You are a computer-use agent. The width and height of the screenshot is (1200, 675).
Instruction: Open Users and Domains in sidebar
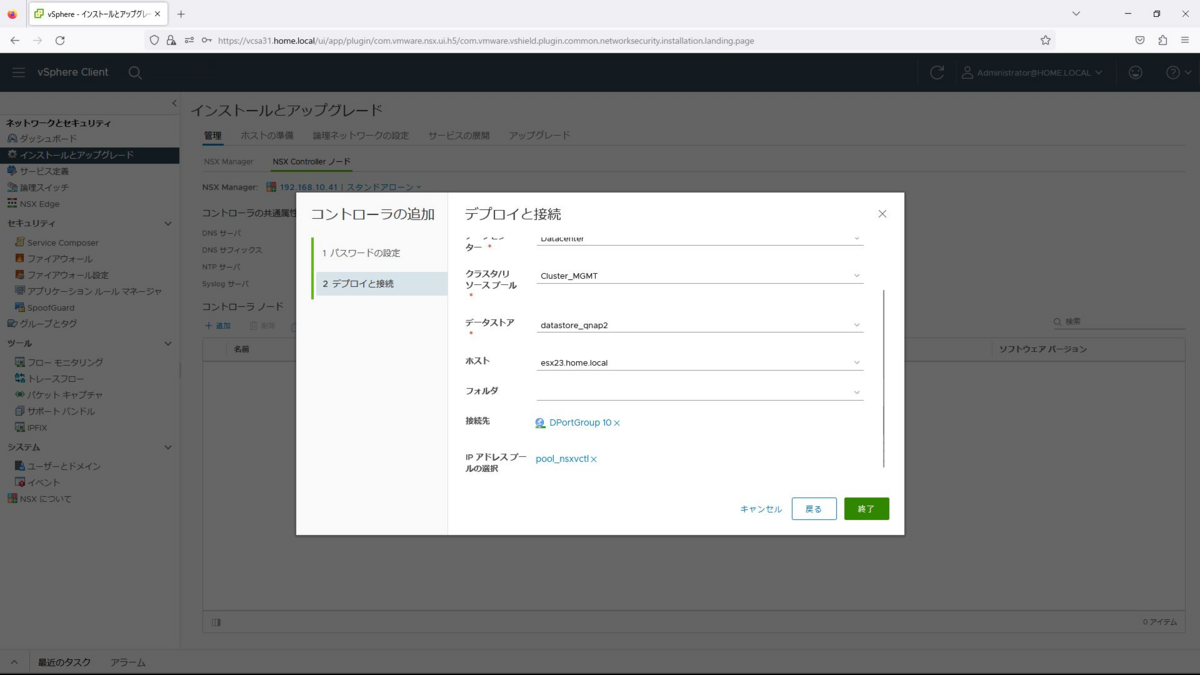point(63,466)
